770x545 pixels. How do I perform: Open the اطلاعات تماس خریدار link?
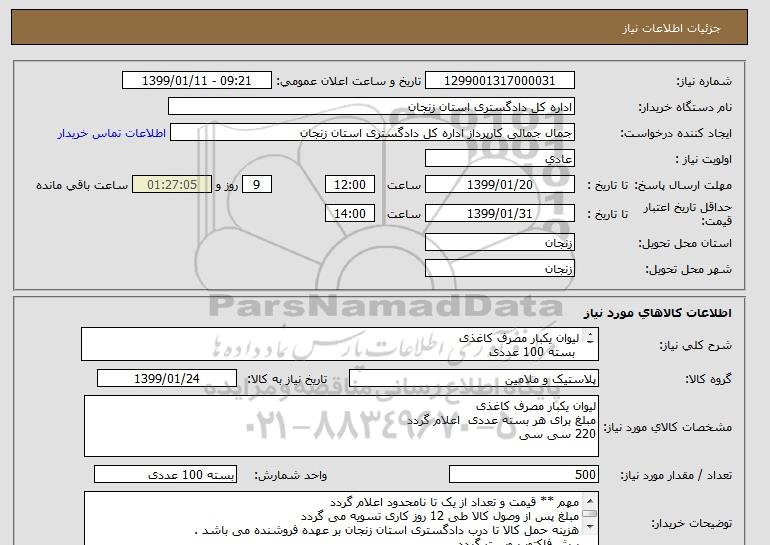[x=112, y=133]
